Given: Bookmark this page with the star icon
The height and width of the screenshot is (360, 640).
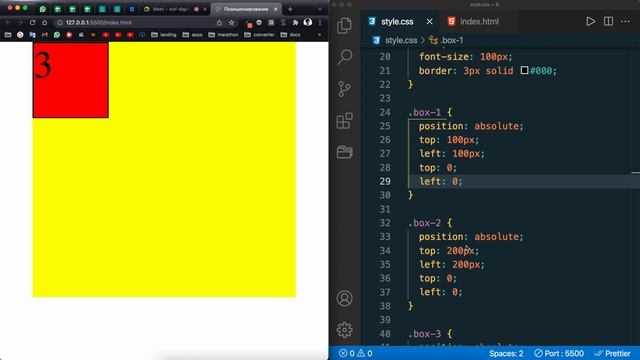Looking at the screenshot, I should coord(231,23).
